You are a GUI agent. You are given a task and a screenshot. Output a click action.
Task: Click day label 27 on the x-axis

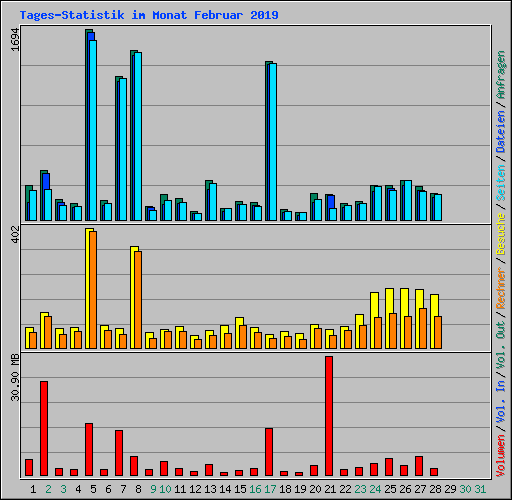[420, 489]
